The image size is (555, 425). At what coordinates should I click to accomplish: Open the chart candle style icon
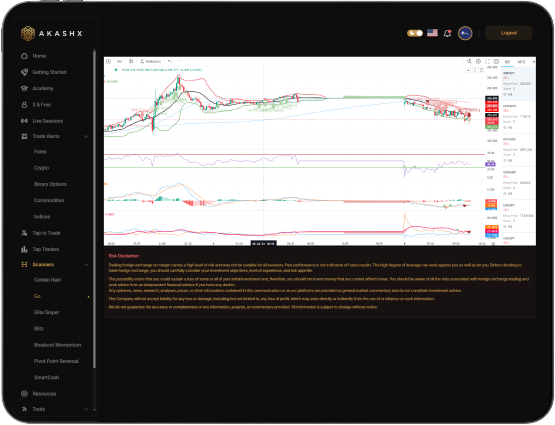(131, 61)
